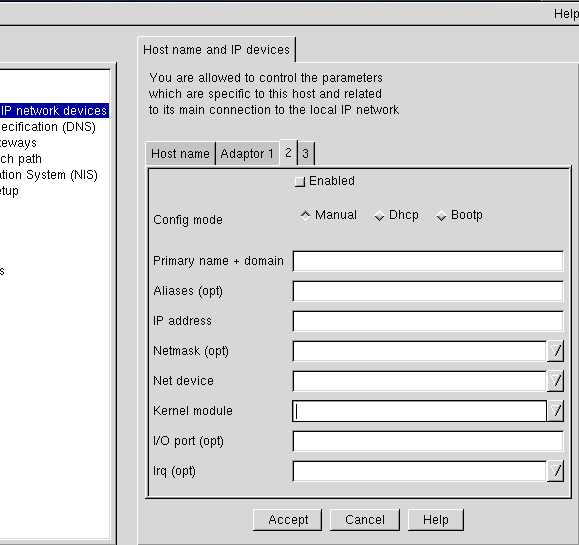Image resolution: width=579 pixels, height=545 pixels.
Task: Focus the Aliases (opt) field
Action: click(428, 291)
